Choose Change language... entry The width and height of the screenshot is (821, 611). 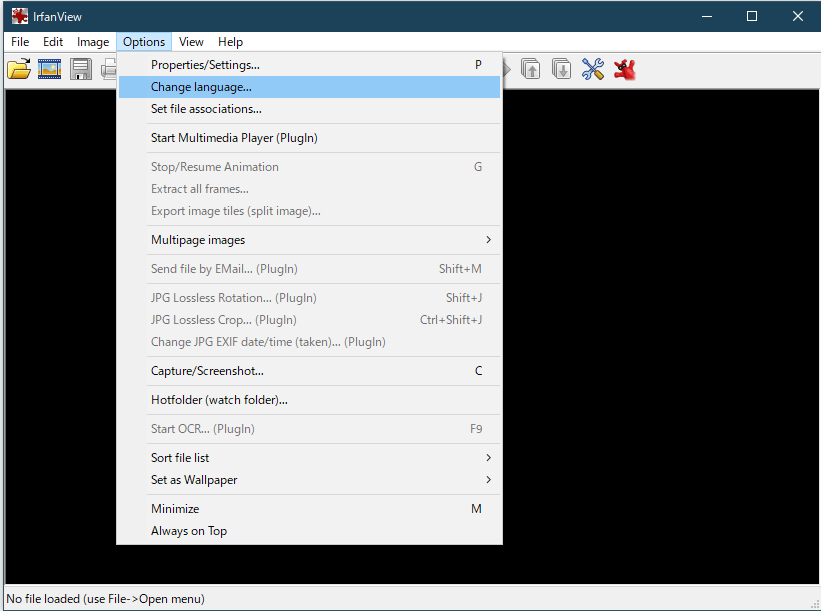[309, 87]
